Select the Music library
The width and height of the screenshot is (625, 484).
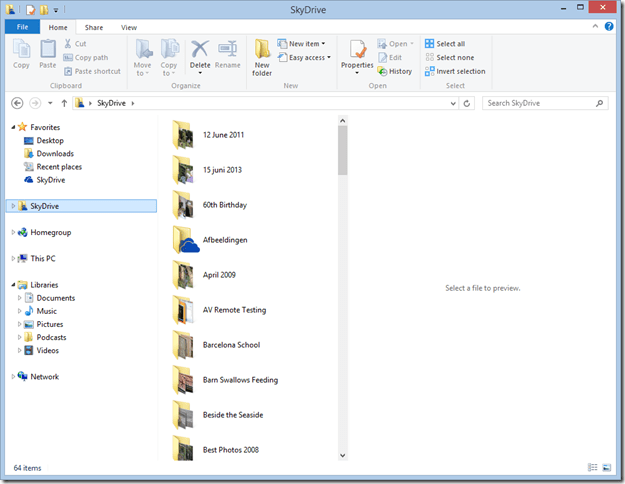coord(41,311)
